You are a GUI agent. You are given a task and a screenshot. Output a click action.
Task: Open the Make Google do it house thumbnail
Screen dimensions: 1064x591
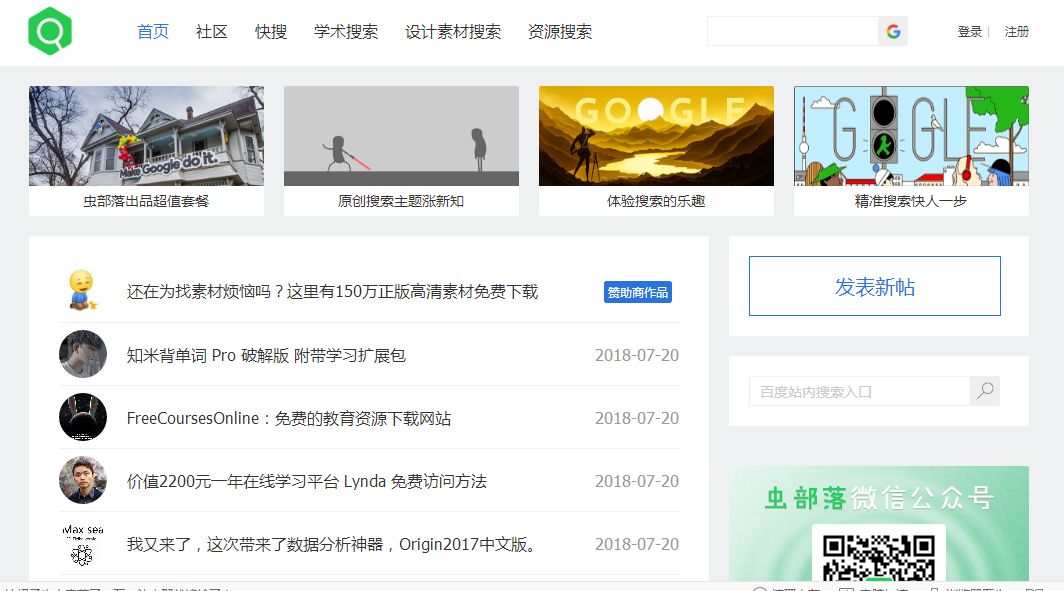click(147, 136)
